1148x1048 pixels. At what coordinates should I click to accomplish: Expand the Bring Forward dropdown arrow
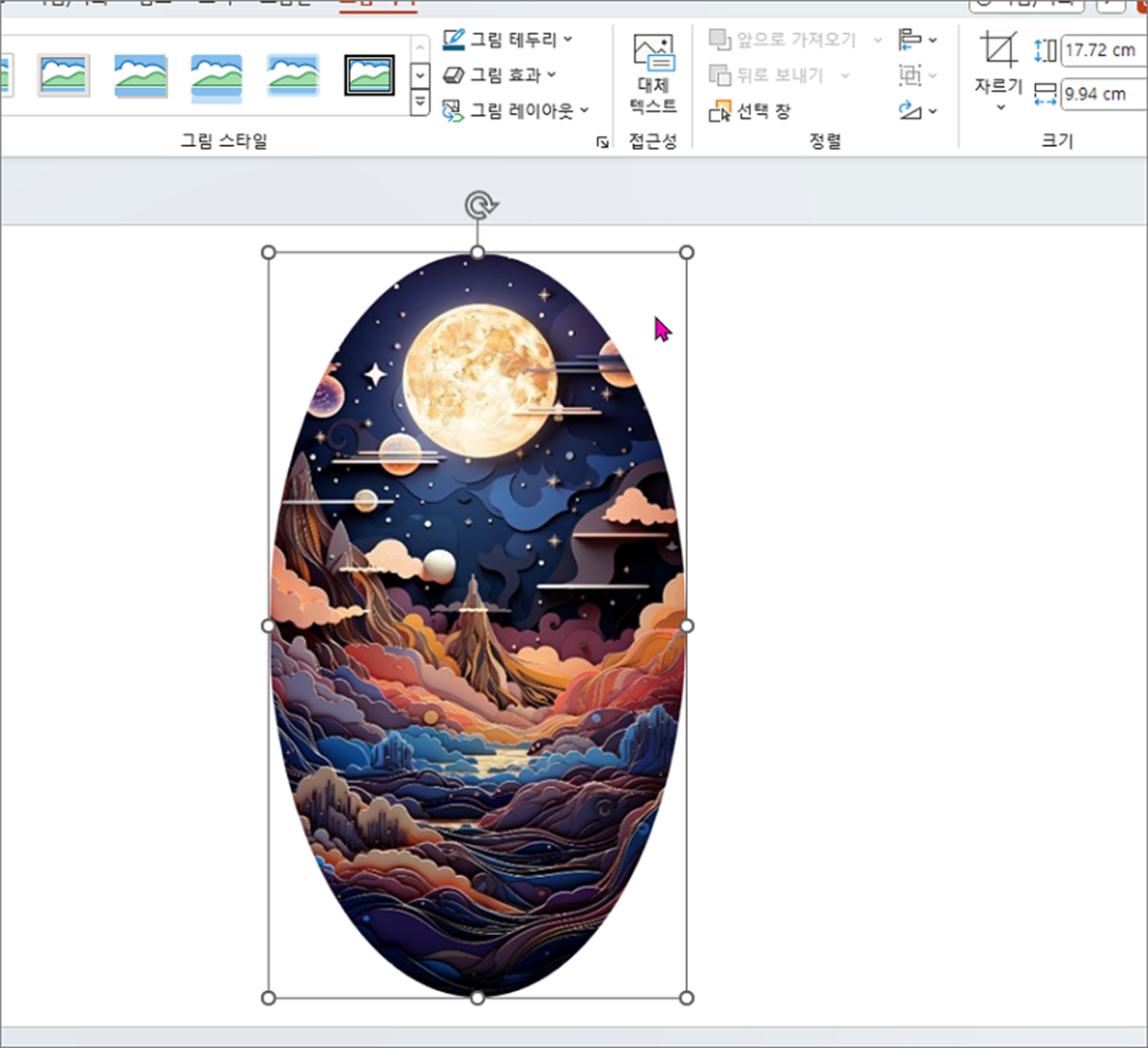point(877,39)
